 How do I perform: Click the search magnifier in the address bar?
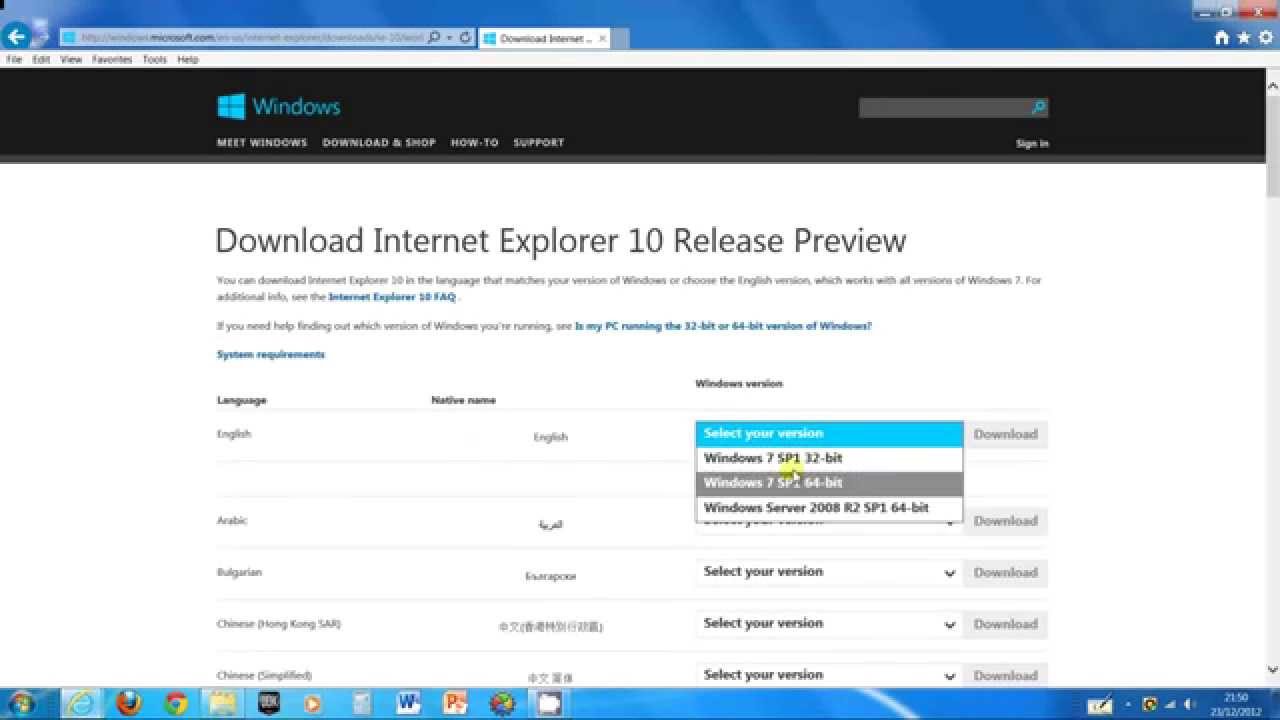(434, 38)
